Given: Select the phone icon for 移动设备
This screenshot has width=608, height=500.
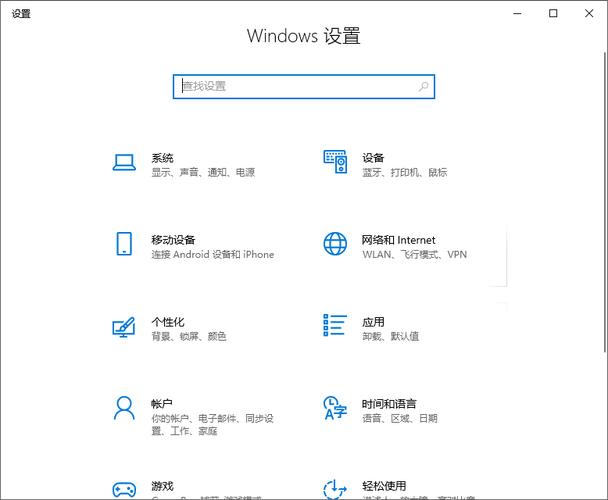Looking at the screenshot, I should point(124,245).
